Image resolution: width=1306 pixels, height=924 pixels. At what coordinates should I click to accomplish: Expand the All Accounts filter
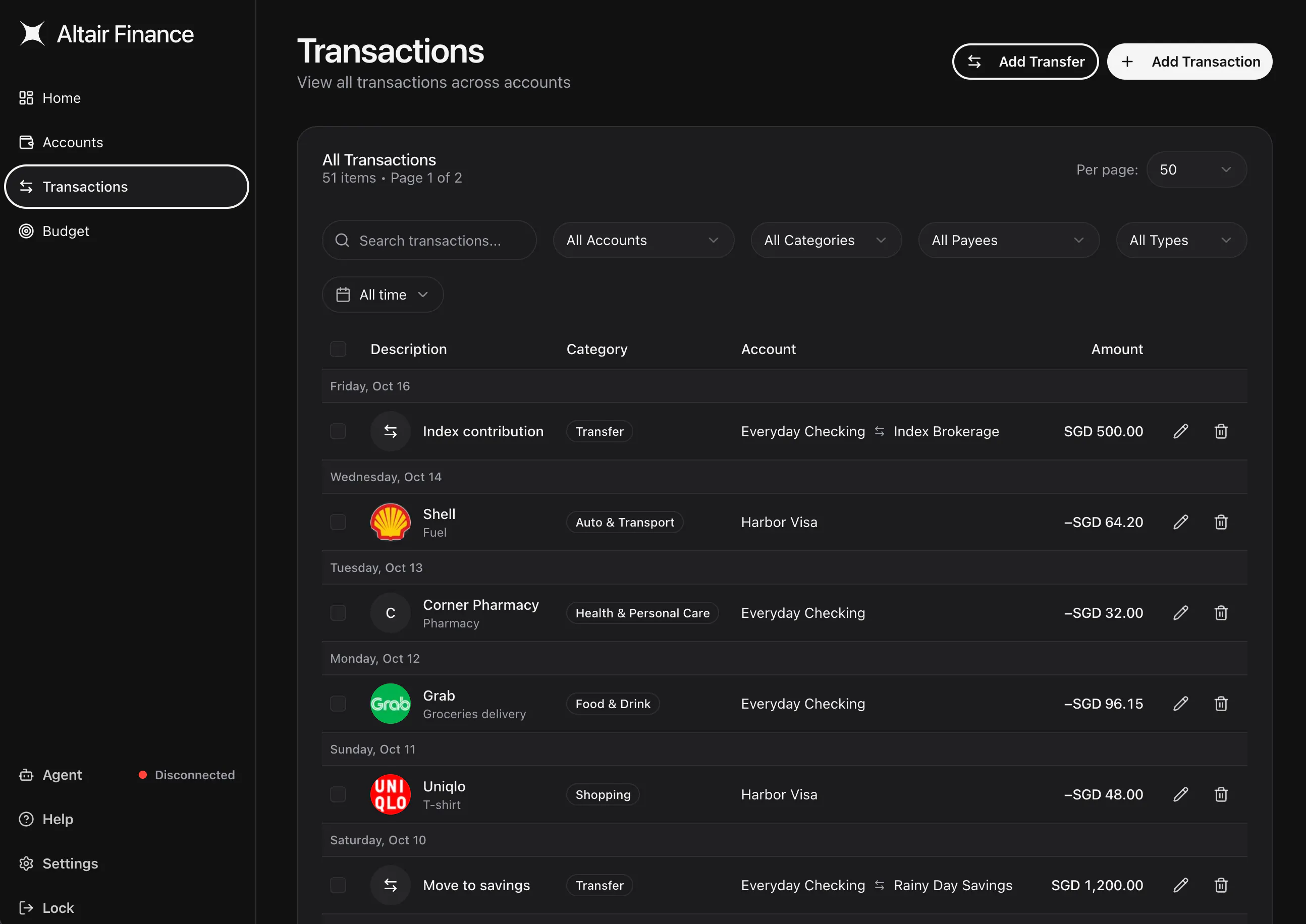(643, 240)
